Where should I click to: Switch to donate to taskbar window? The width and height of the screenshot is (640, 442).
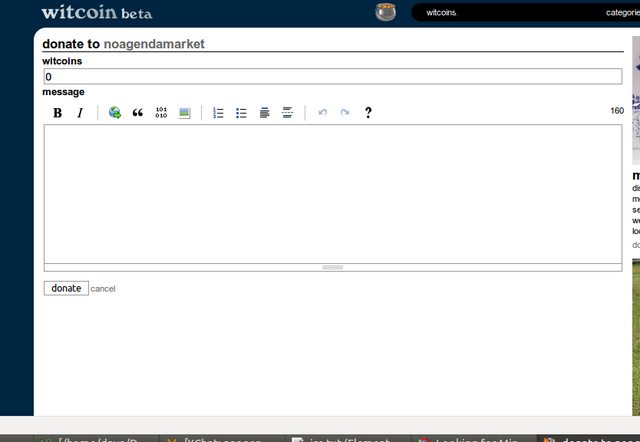point(590,439)
